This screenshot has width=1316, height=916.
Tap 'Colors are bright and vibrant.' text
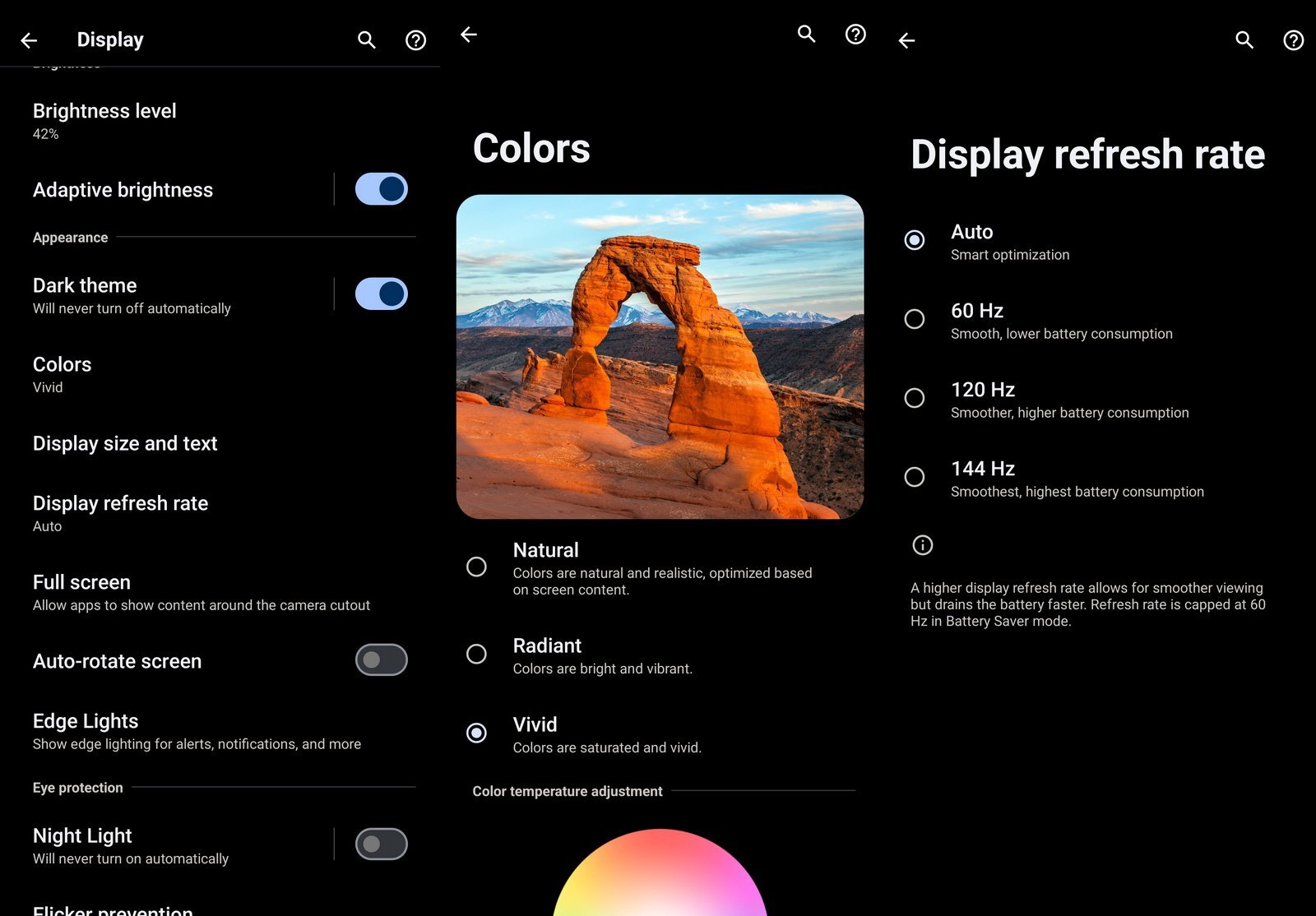point(603,668)
